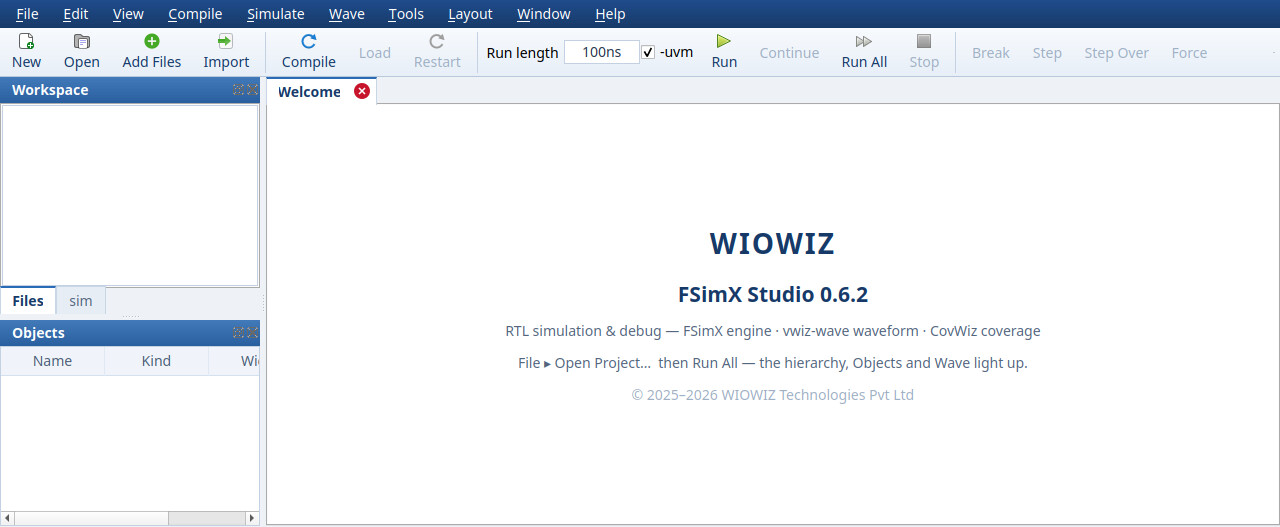Open the Simulate menu

(x=276, y=14)
